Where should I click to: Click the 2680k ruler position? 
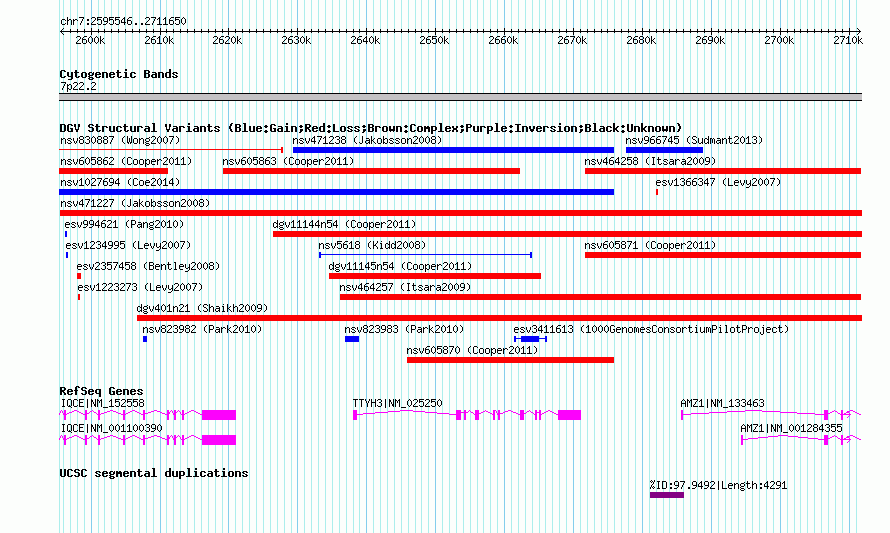click(641, 40)
